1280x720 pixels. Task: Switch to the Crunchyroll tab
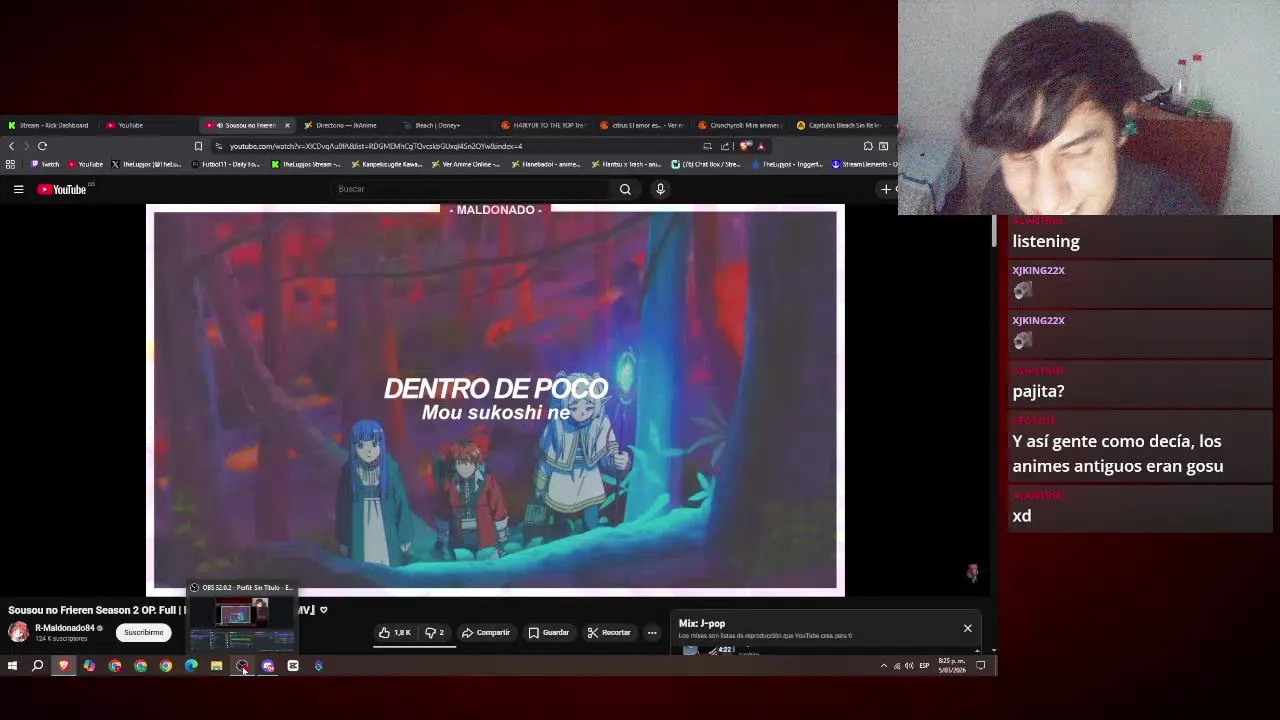[x=740, y=125]
